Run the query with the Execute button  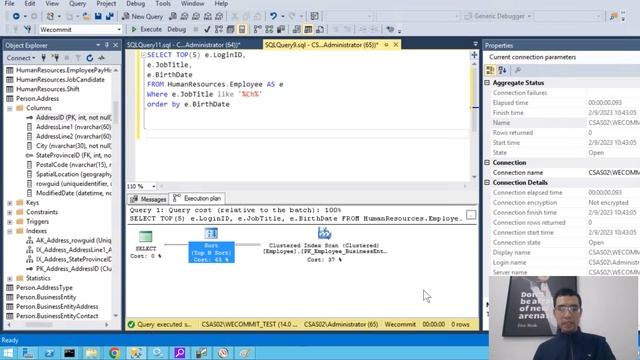pyautogui.click(x=146, y=29)
